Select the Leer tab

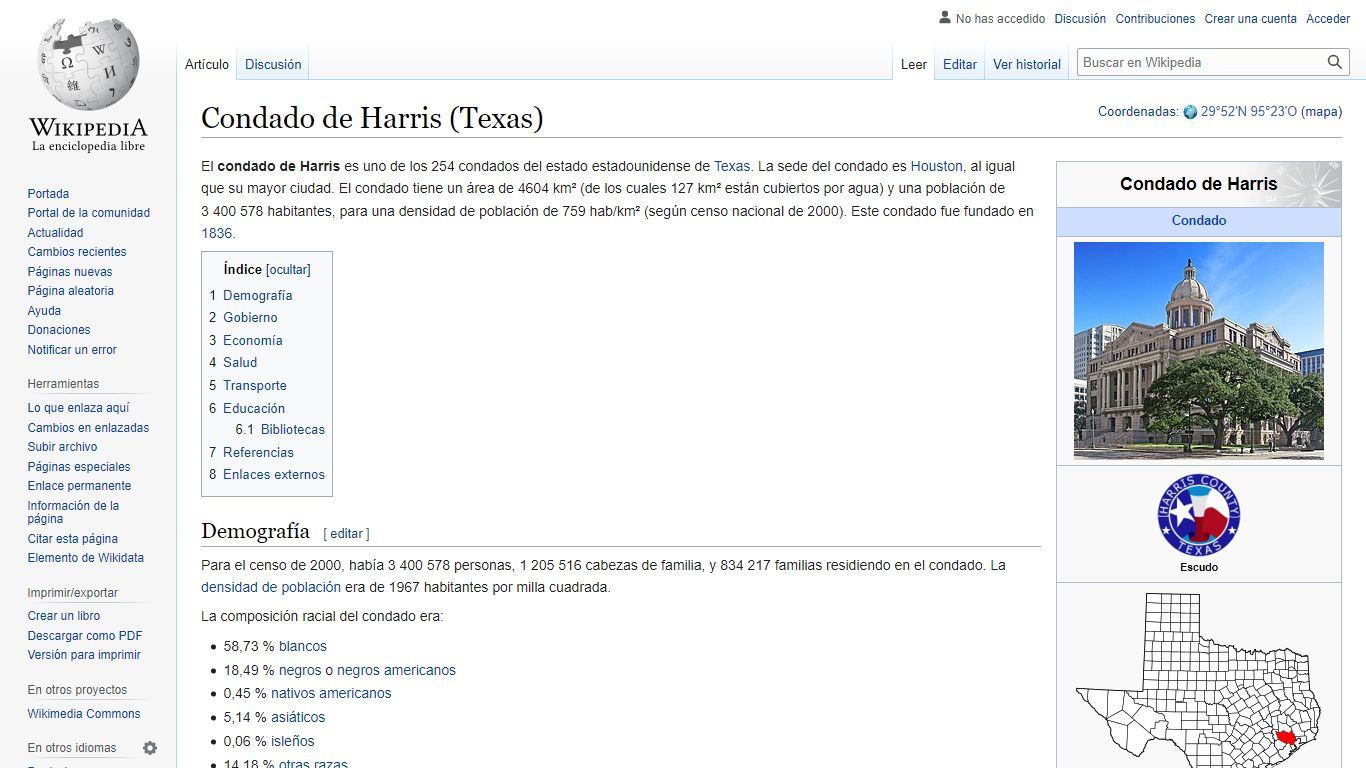tap(914, 64)
